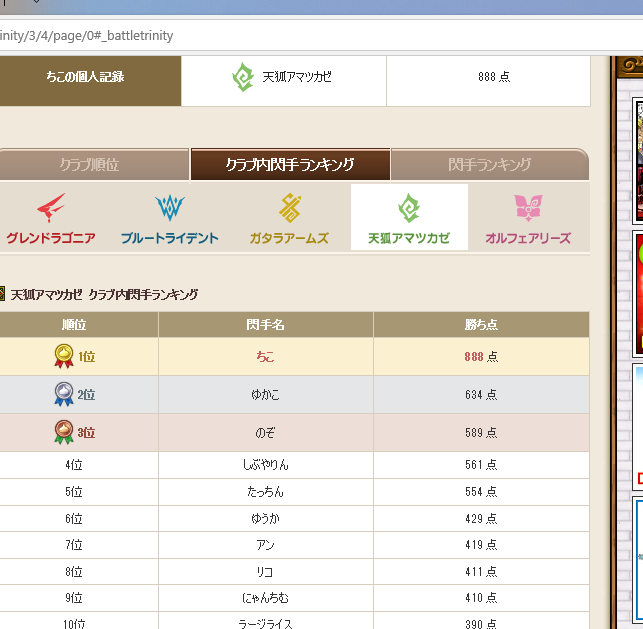
Task: Click the オルフェアリーズ label
Action: [528, 238]
